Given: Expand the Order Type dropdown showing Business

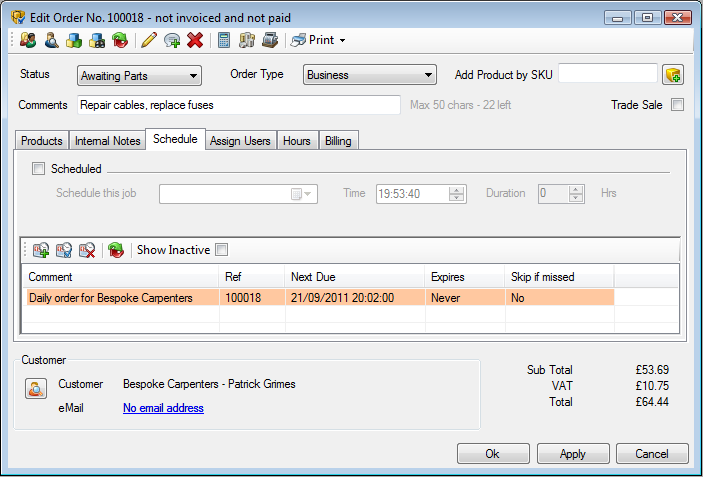Looking at the screenshot, I should (369, 75).
